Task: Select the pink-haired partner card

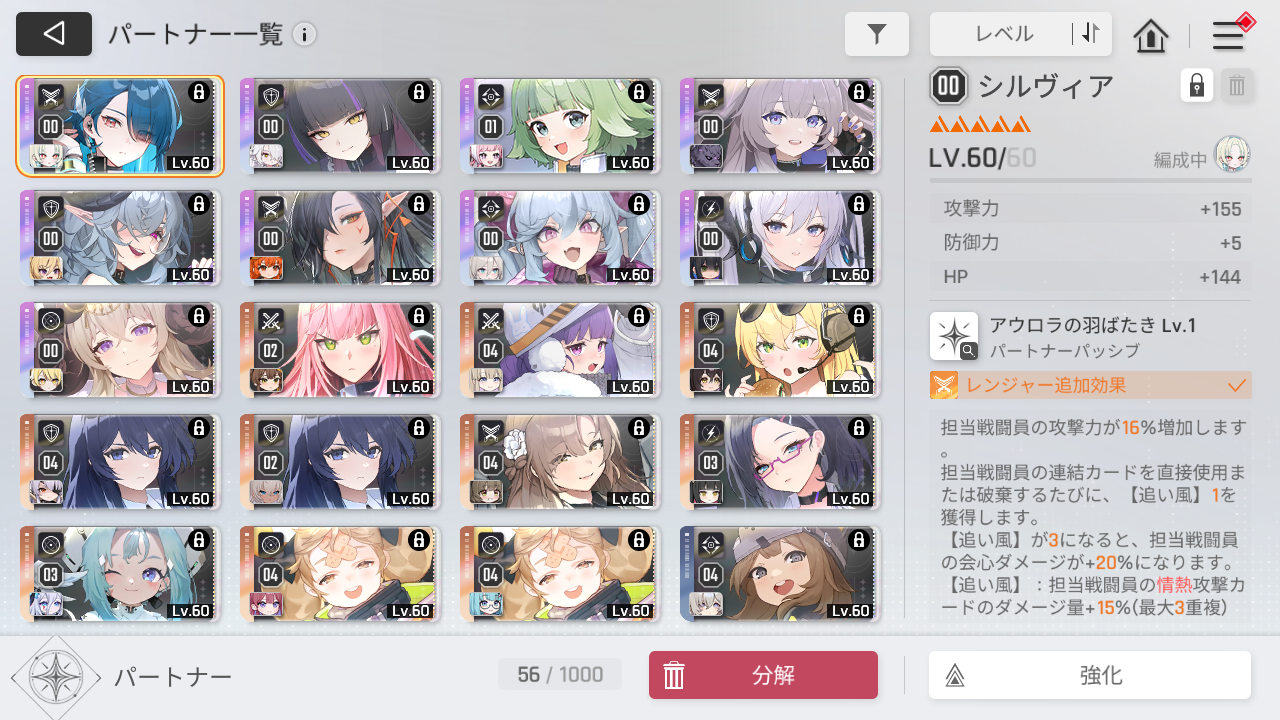Action: click(x=340, y=350)
